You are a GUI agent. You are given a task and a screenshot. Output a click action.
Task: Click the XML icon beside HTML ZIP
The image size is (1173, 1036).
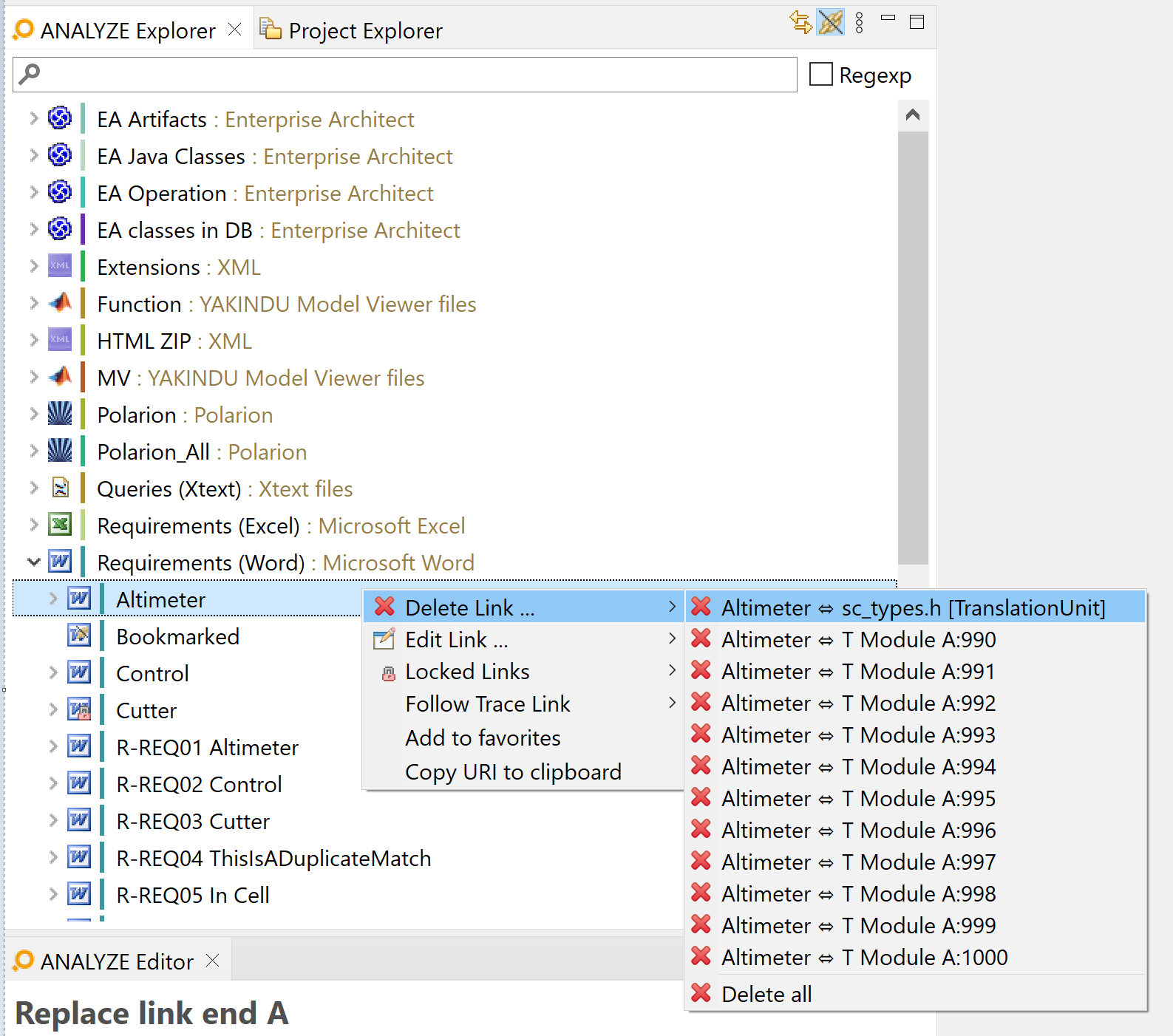pos(60,340)
